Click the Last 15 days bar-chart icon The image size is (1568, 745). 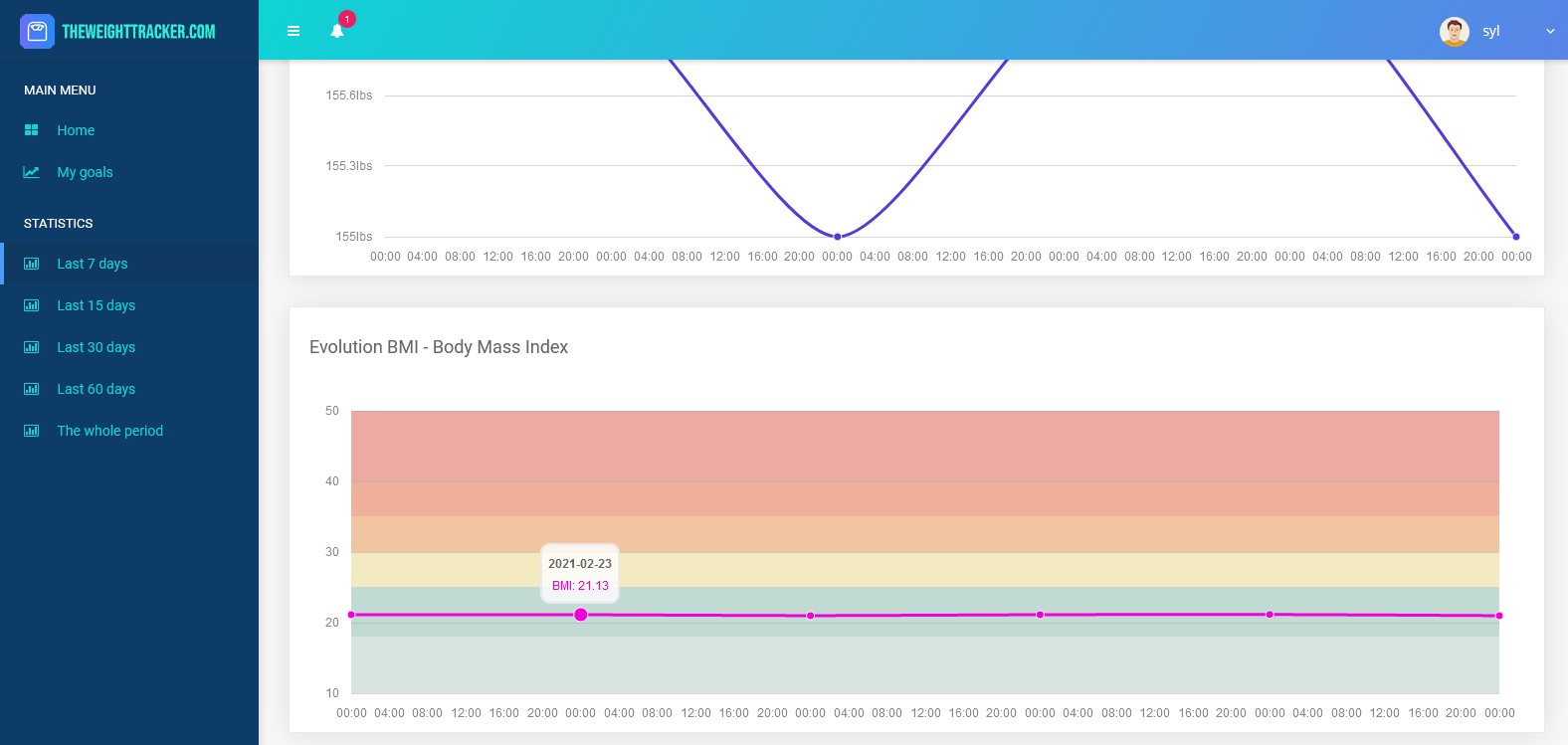(x=32, y=305)
